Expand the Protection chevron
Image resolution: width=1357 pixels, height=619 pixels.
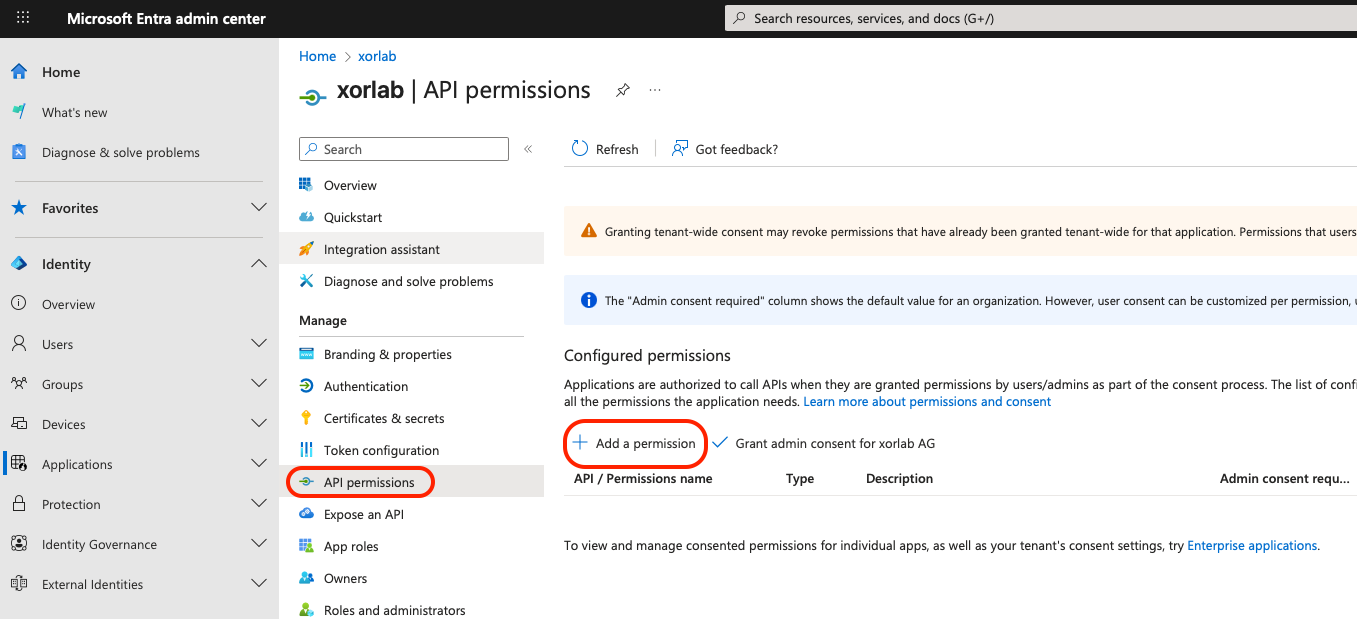coord(258,504)
